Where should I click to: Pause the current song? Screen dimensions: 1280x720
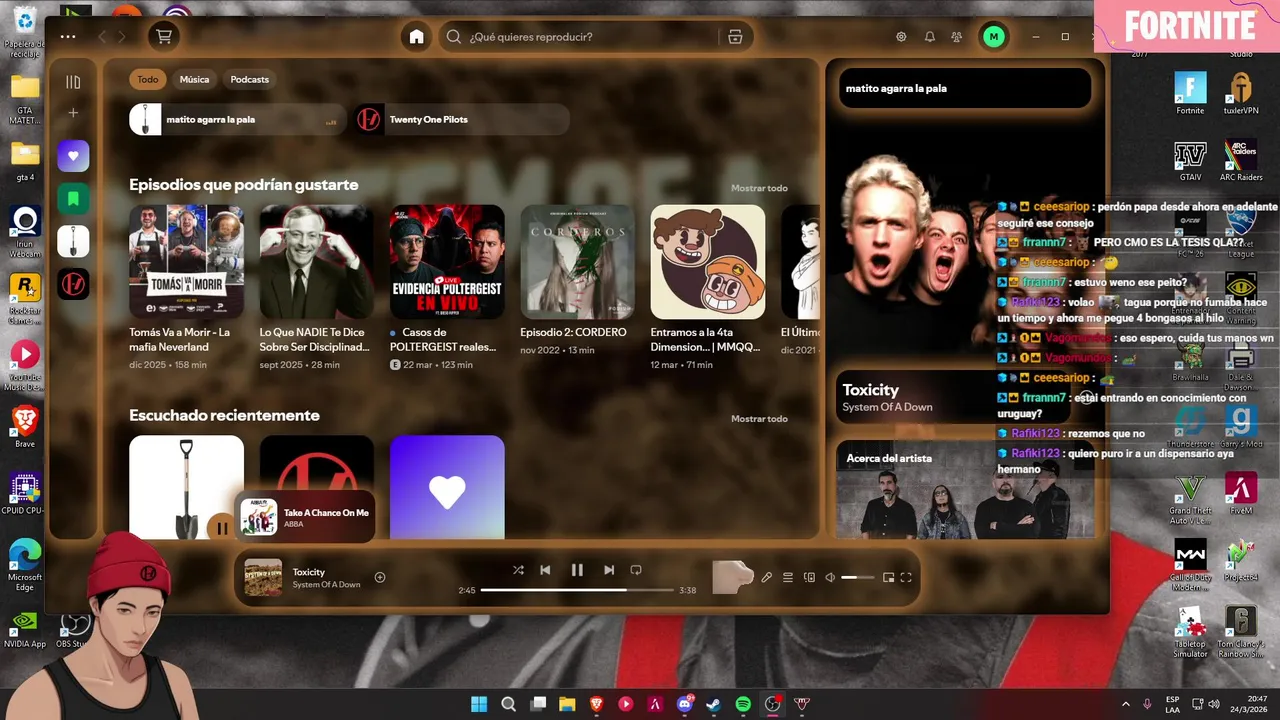tap(577, 570)
